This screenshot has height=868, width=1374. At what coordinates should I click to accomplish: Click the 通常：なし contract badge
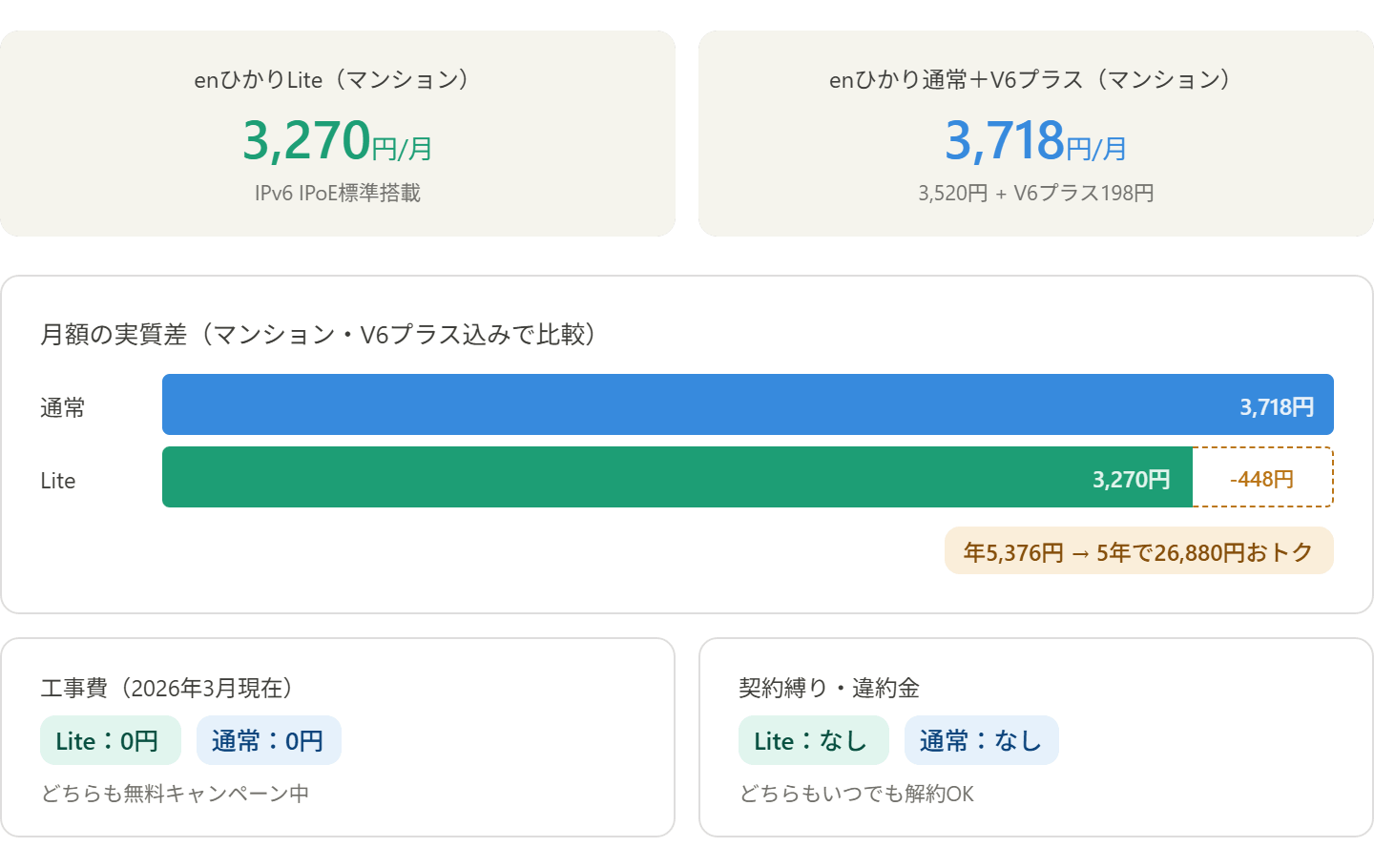981,741
